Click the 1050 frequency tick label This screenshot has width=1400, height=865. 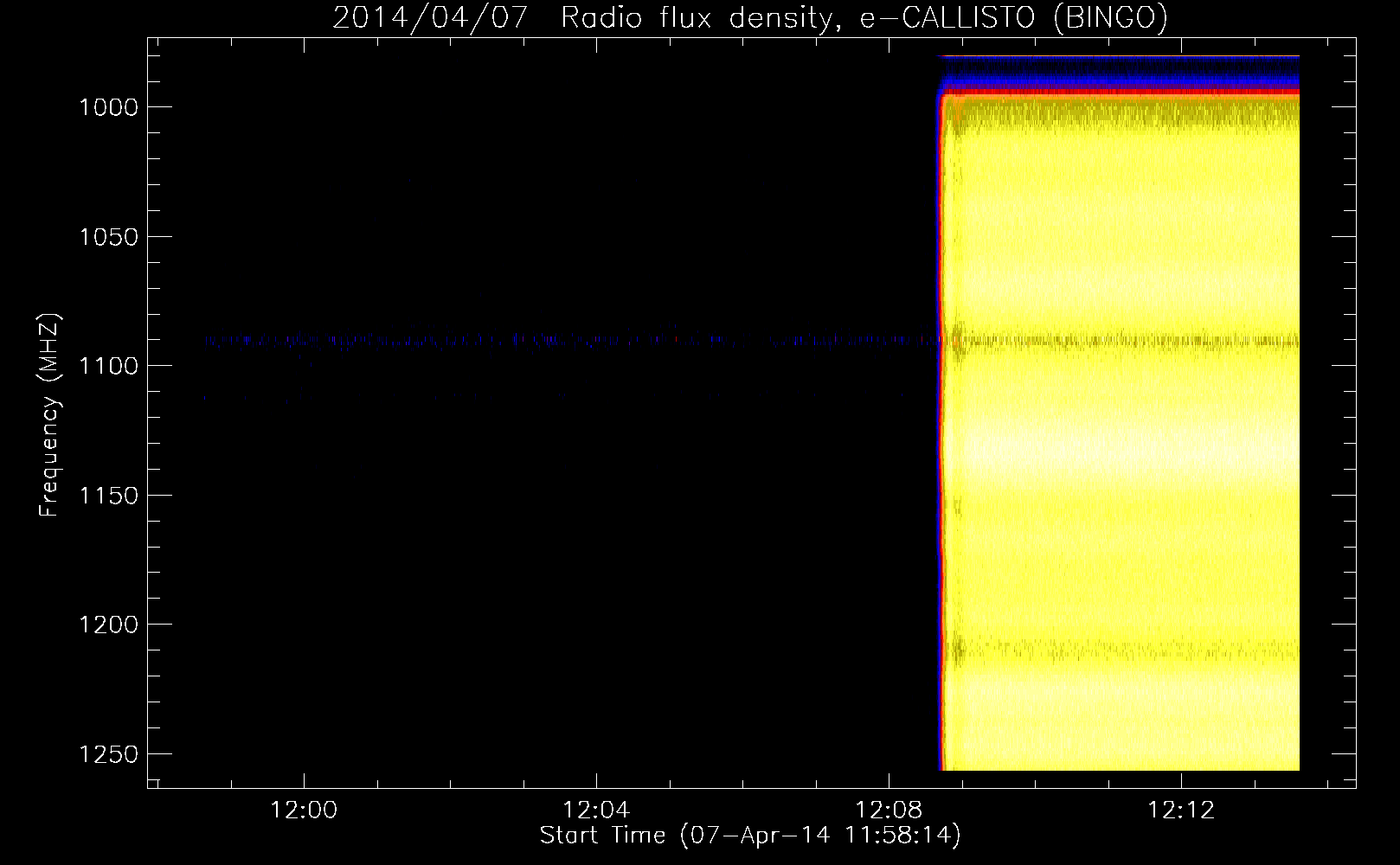pos(108,236)
